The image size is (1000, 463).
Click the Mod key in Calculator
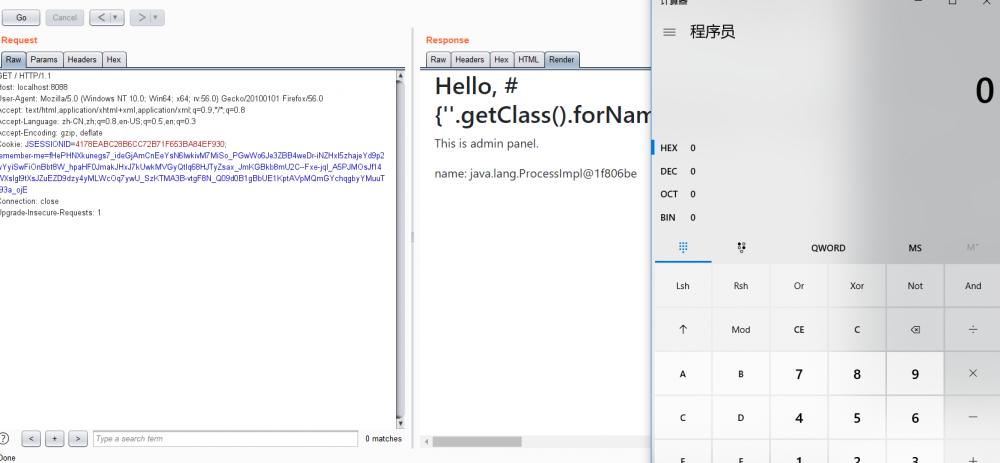click(741, 330)
